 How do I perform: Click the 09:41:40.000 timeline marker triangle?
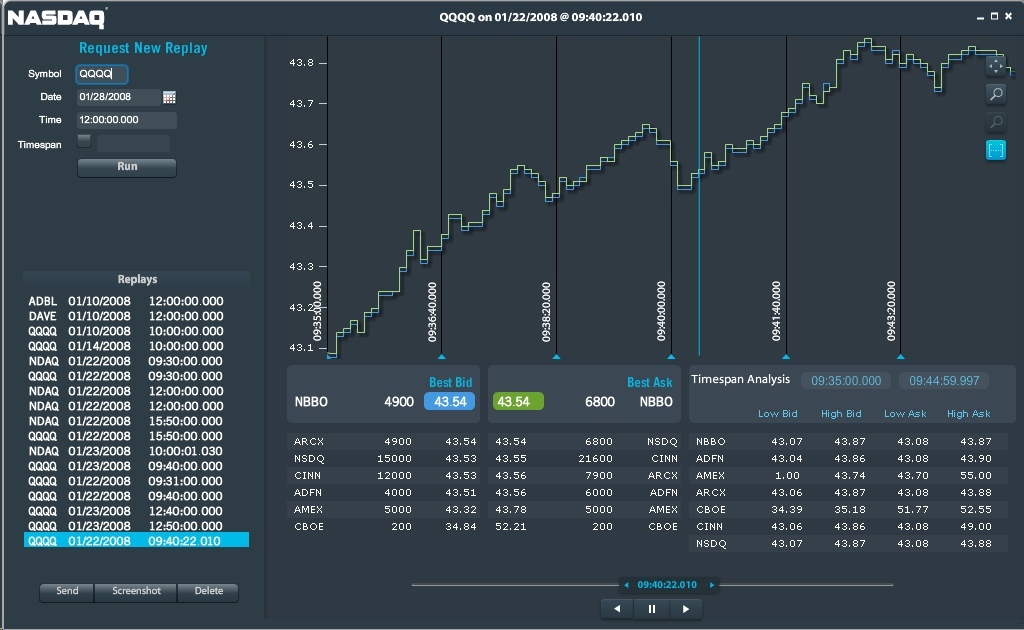click(x=786, y=357)
